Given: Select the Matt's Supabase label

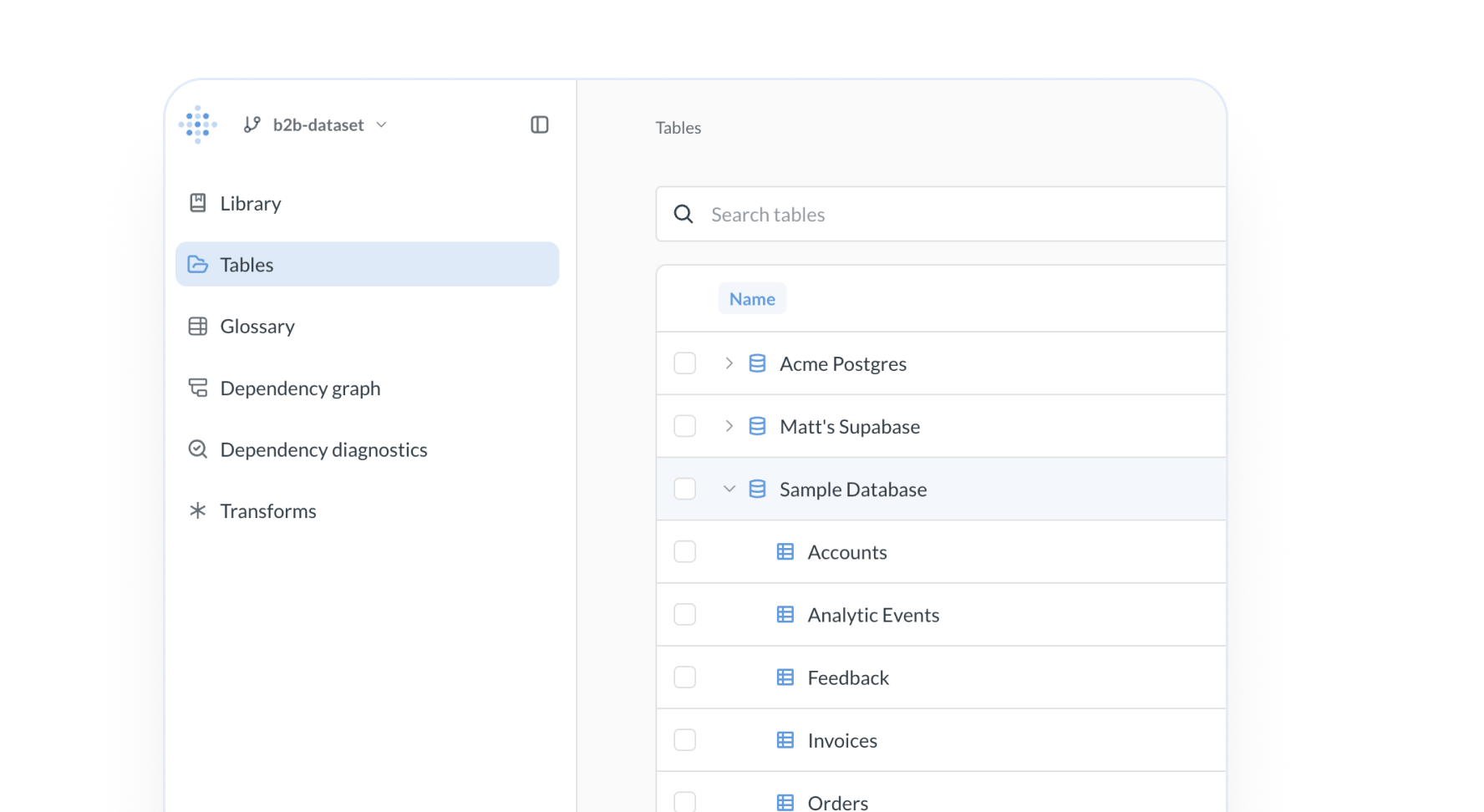Looking at the screenshot, I should point(850,426).
